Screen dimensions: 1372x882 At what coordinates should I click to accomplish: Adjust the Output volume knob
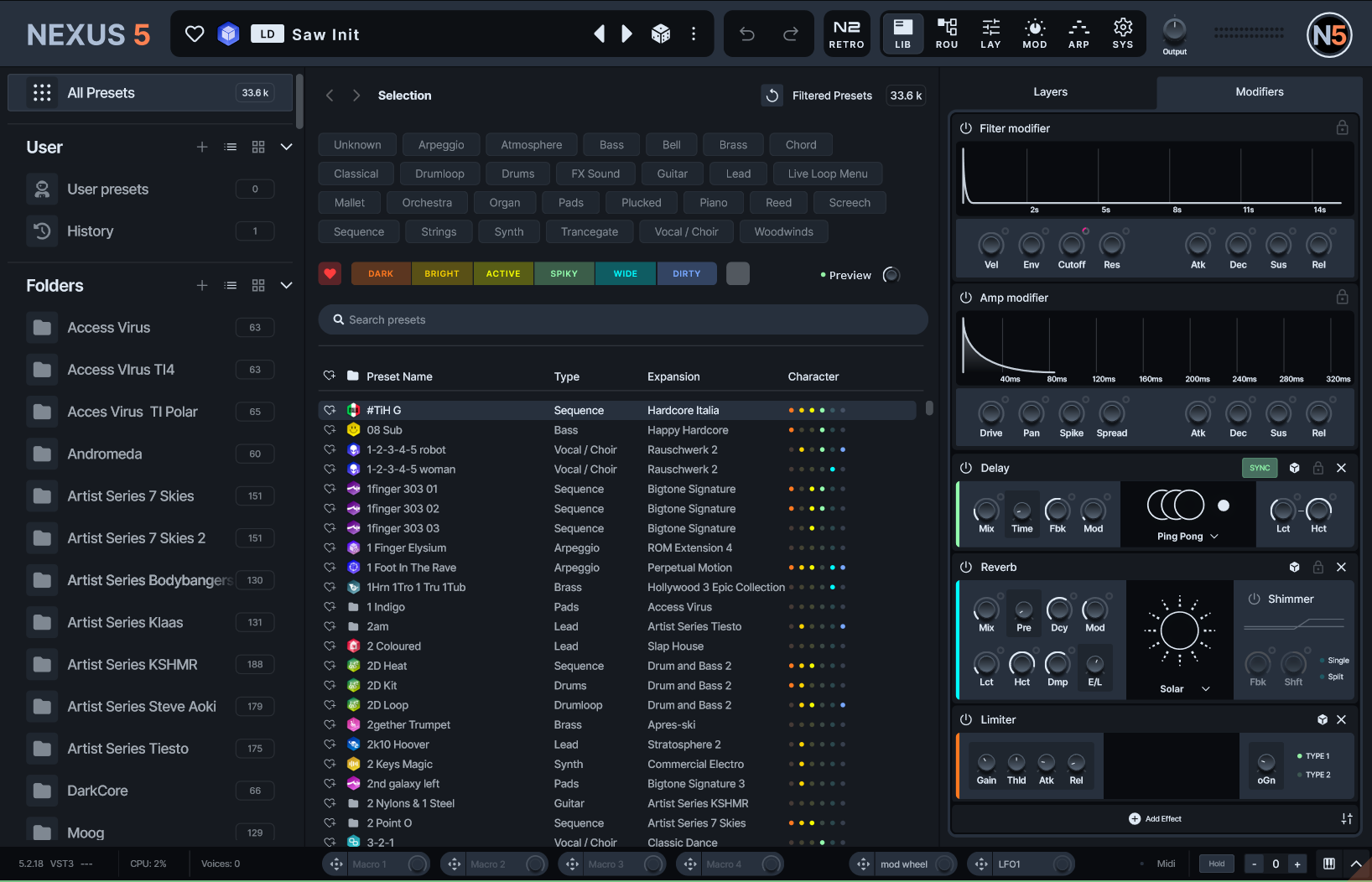1174,30
